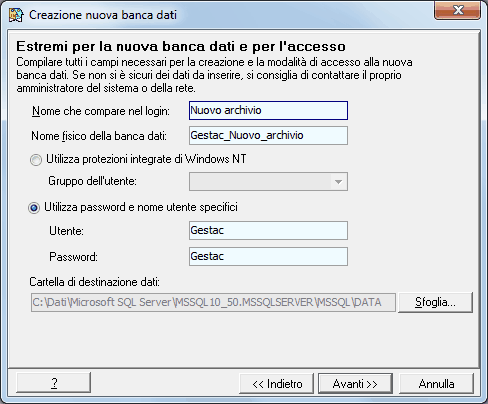Cancel the wizard with Annulla

point(436,384)
